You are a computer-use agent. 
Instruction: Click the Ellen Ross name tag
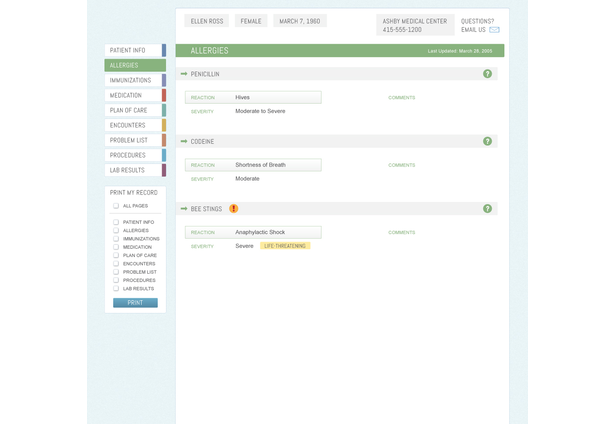coord(207,21)
